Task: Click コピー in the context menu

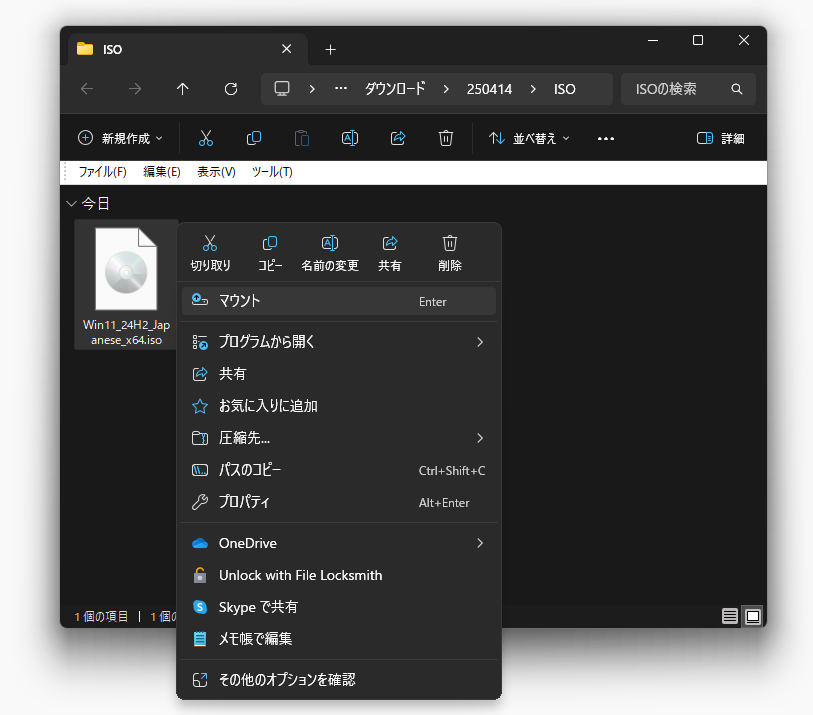Action: tap(270, 254)
